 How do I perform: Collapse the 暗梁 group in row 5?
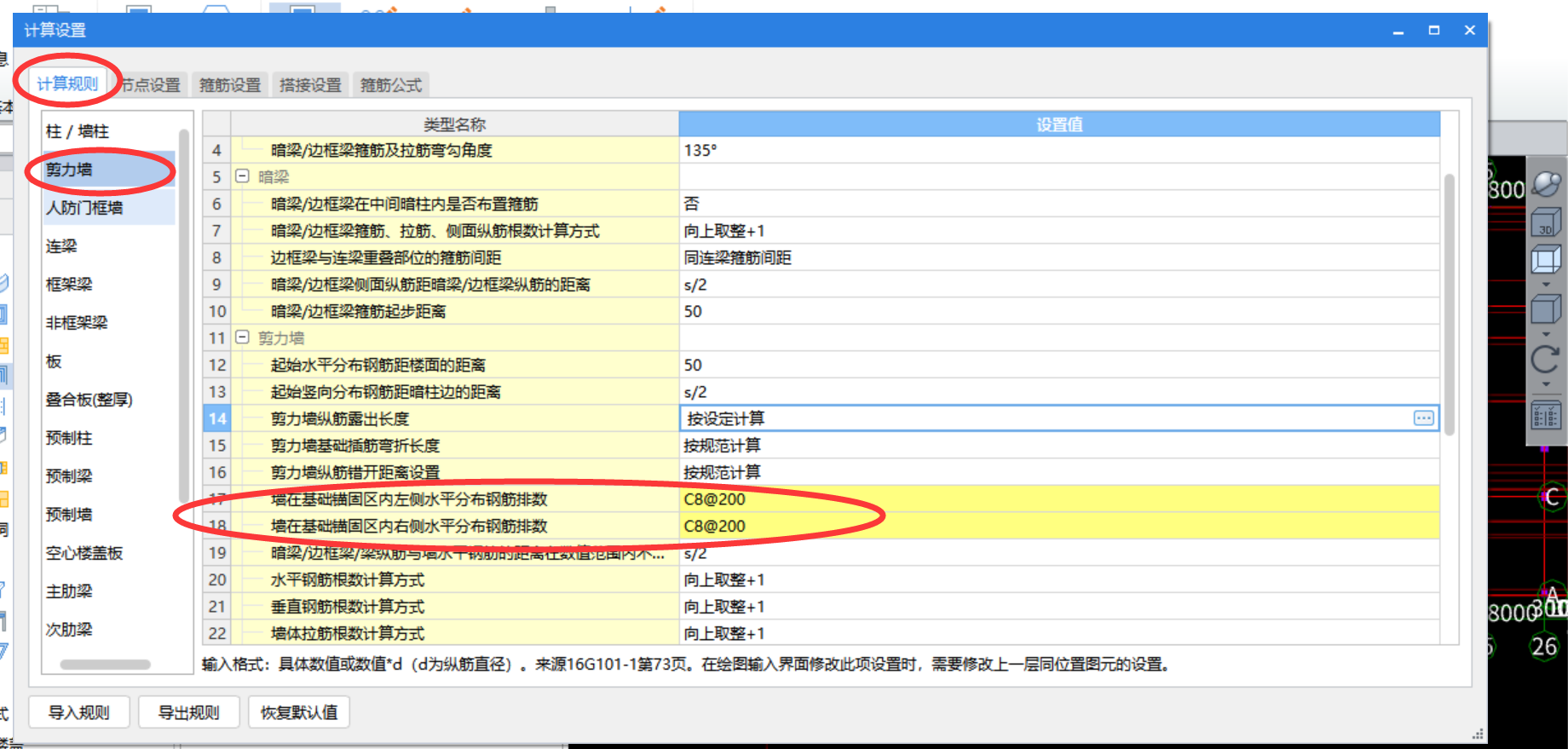point(242,176)
